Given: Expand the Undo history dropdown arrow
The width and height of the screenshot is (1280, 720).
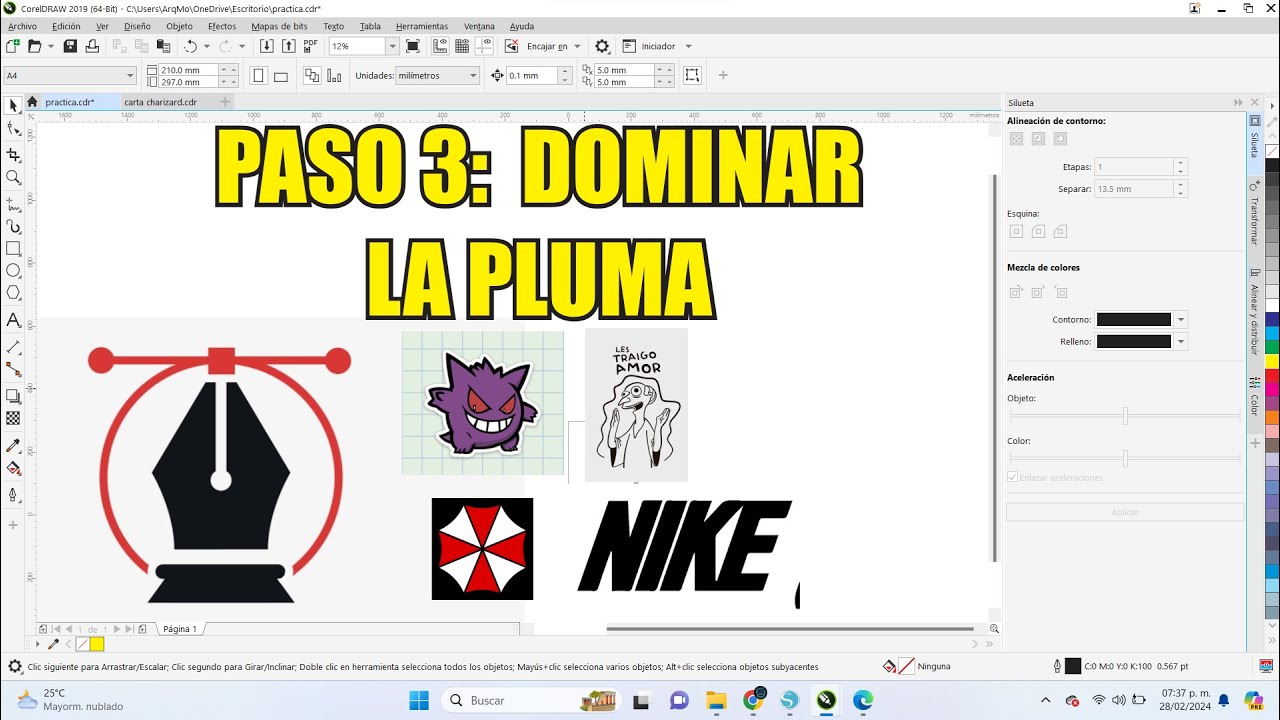Looking at the screenshot, I should tap(207, 46).
